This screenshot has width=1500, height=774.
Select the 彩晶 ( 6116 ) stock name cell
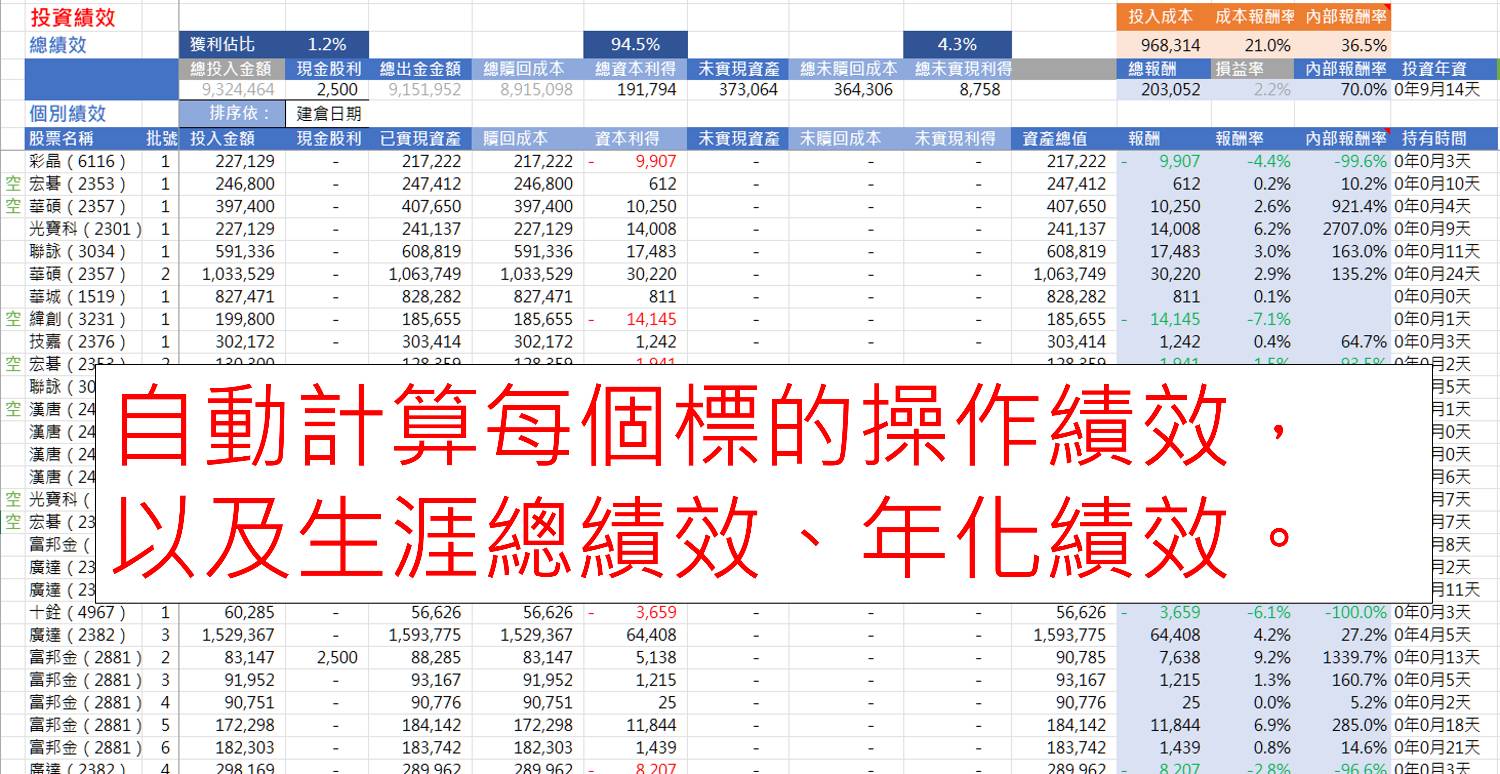[x=79, y=161]
